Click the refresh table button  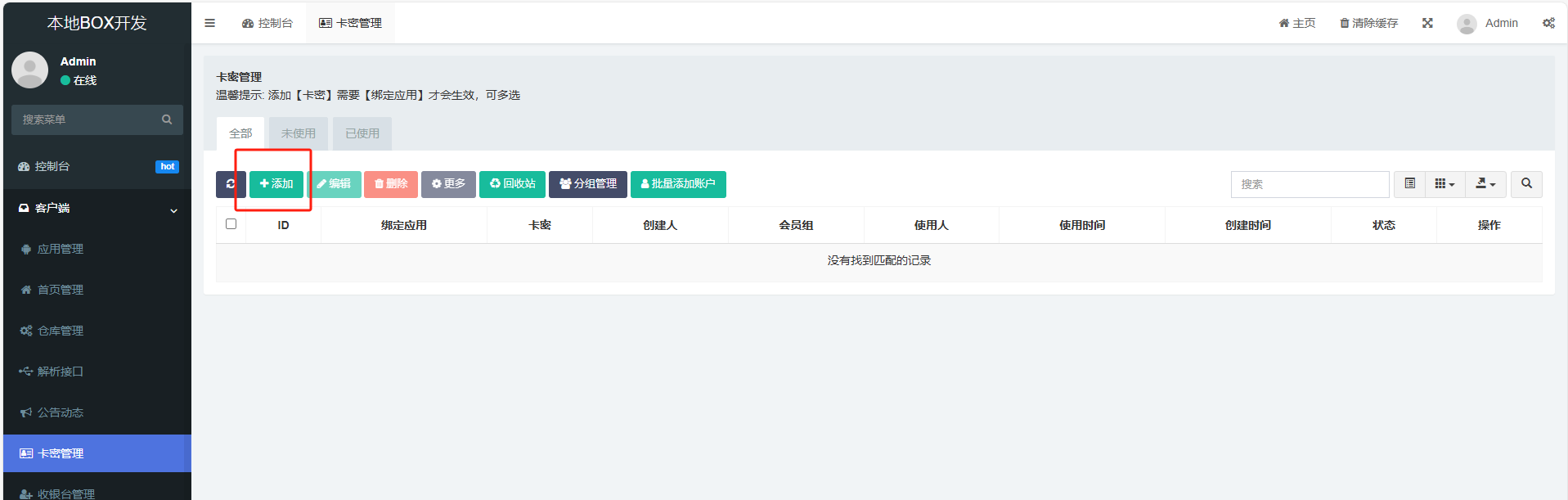click(231, 184)
